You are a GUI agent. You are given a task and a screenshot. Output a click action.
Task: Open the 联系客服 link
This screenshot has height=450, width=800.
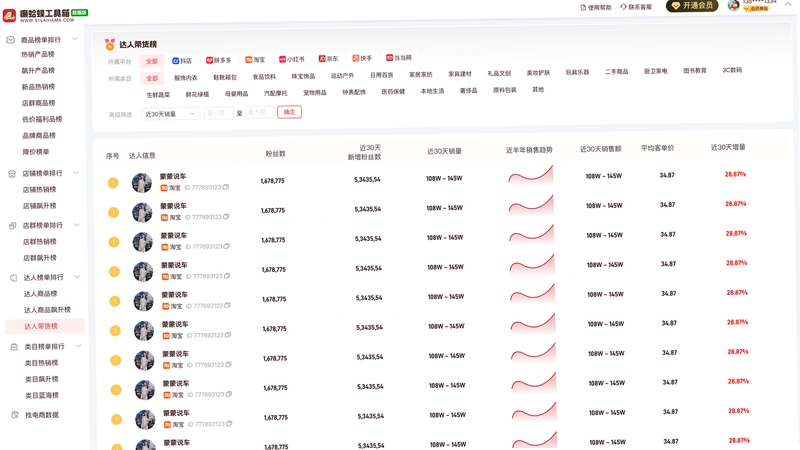(x=636, y=7)
